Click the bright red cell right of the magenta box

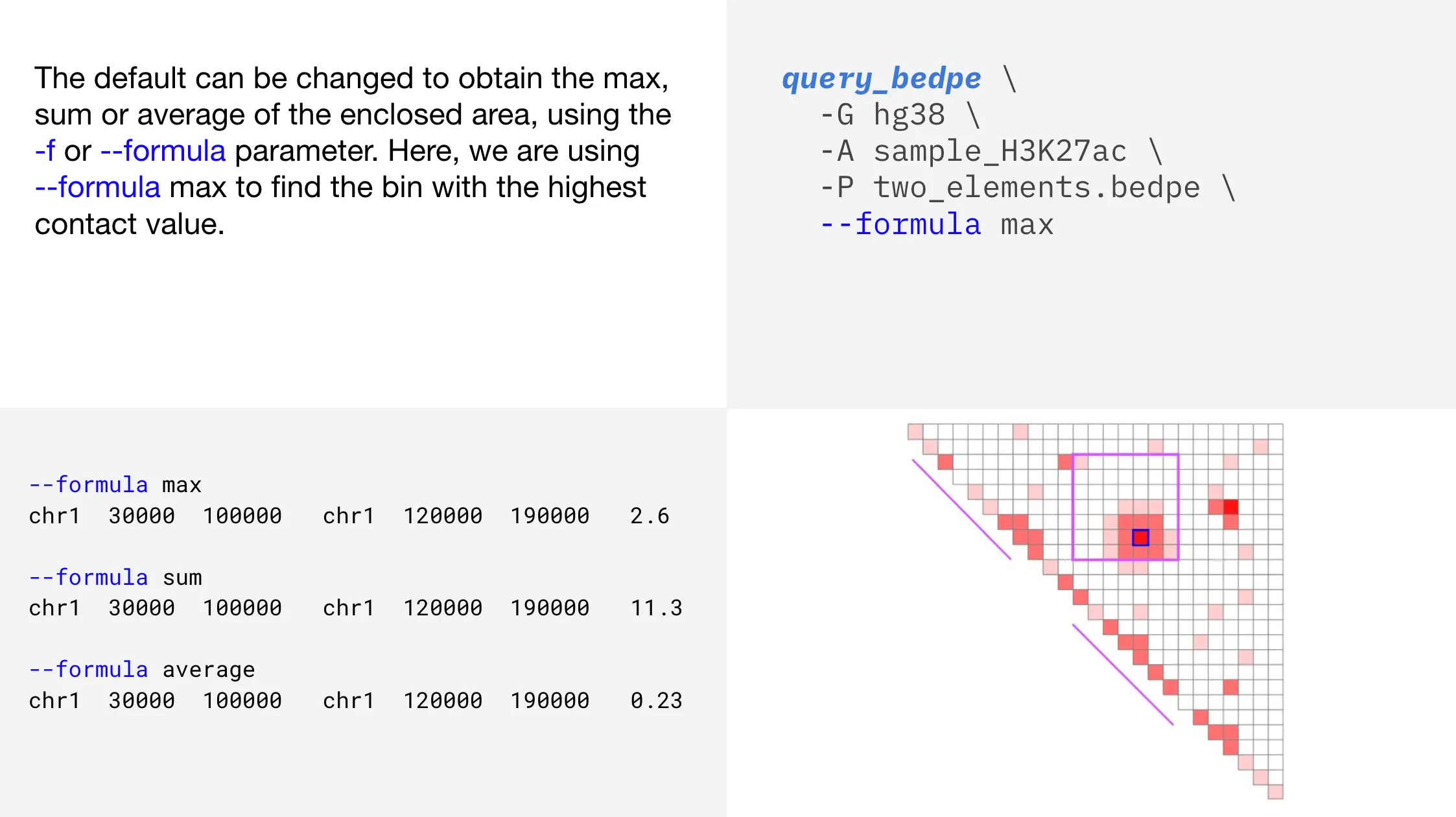[1230, 506]
